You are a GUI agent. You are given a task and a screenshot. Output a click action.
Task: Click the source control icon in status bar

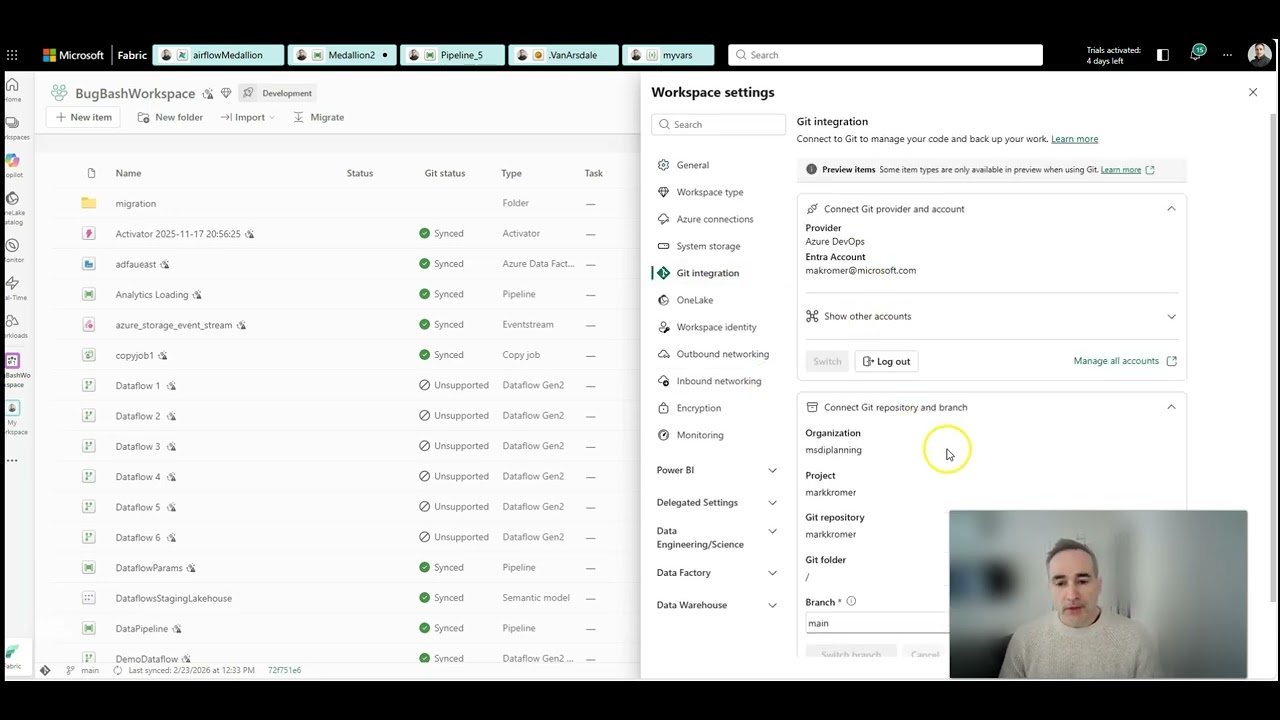45,670
